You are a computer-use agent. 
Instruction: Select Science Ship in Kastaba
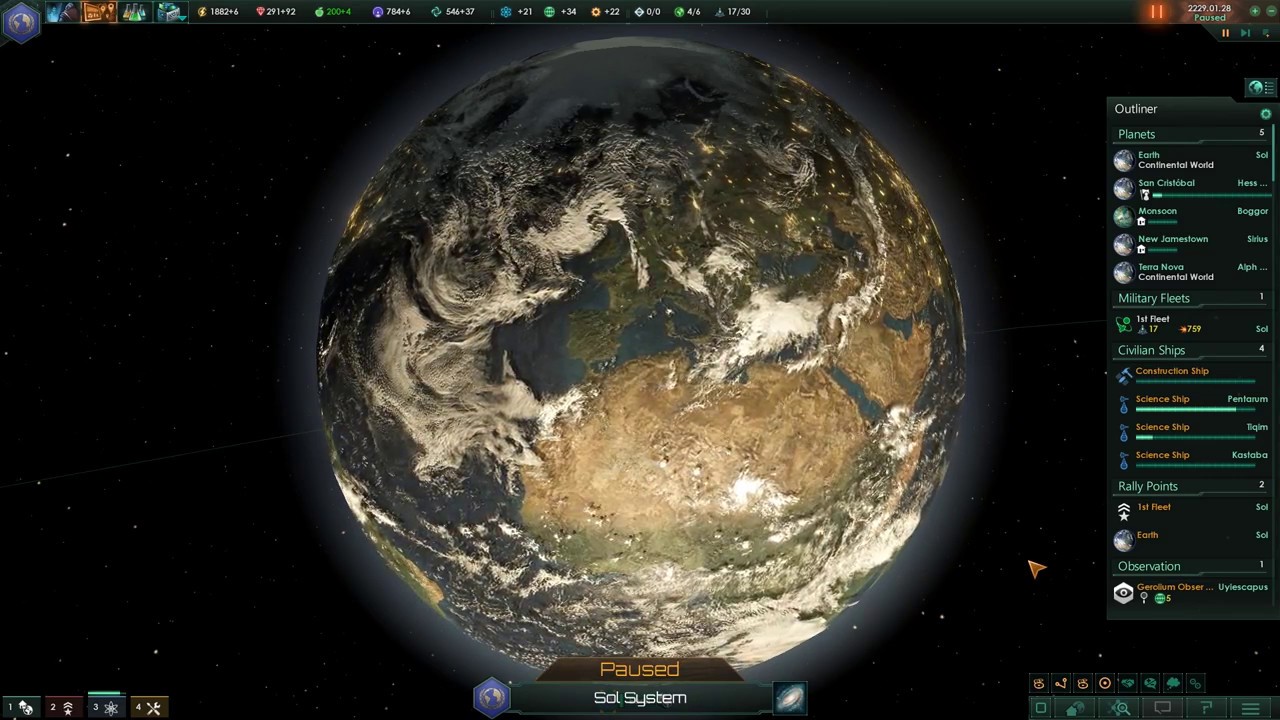(x=1191, y=460)
